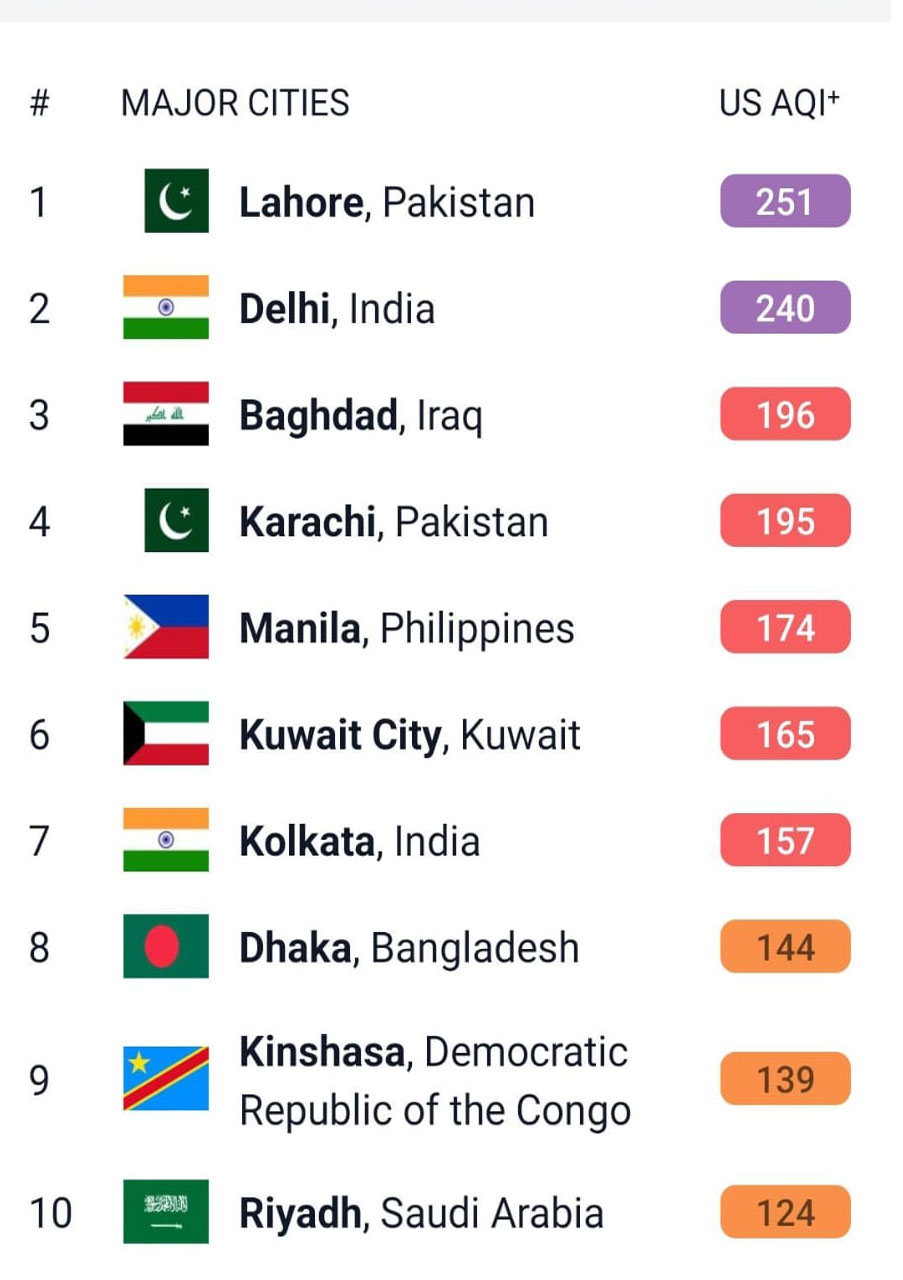Click the DR Congo flag icon

pyautogui.click(x=166, y=1079)
